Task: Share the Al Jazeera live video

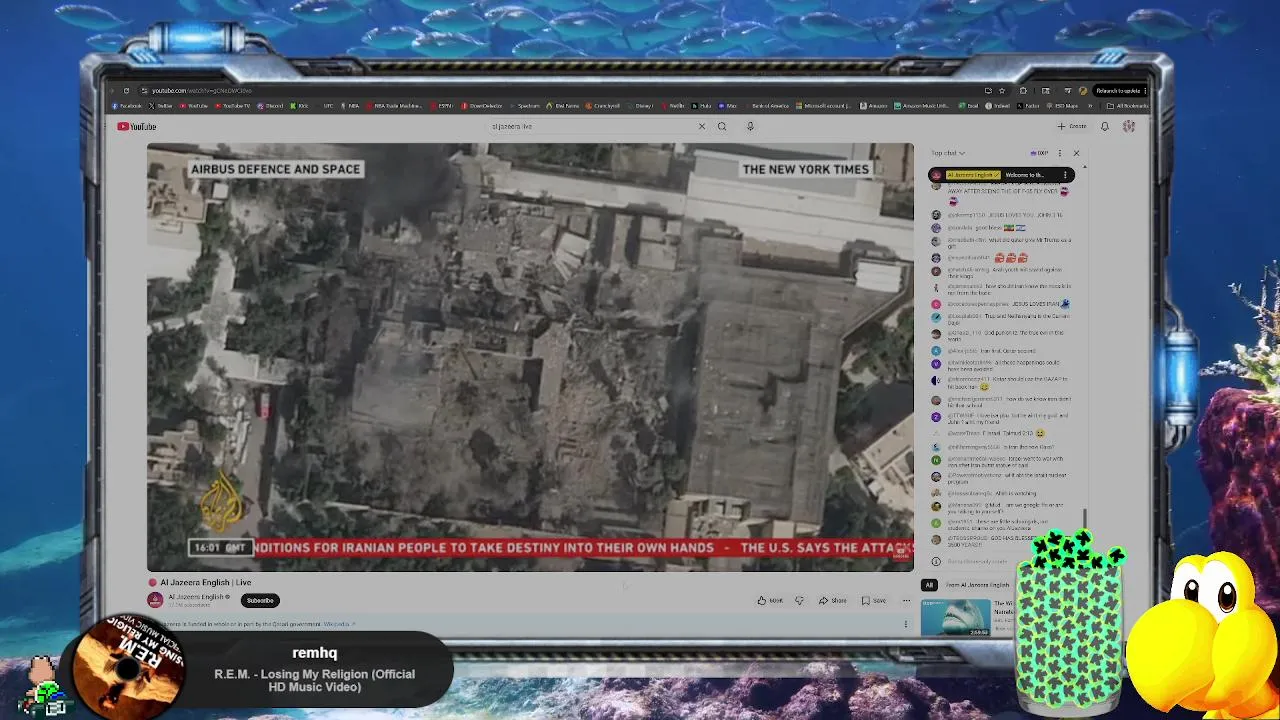Action: coord(832,600)
